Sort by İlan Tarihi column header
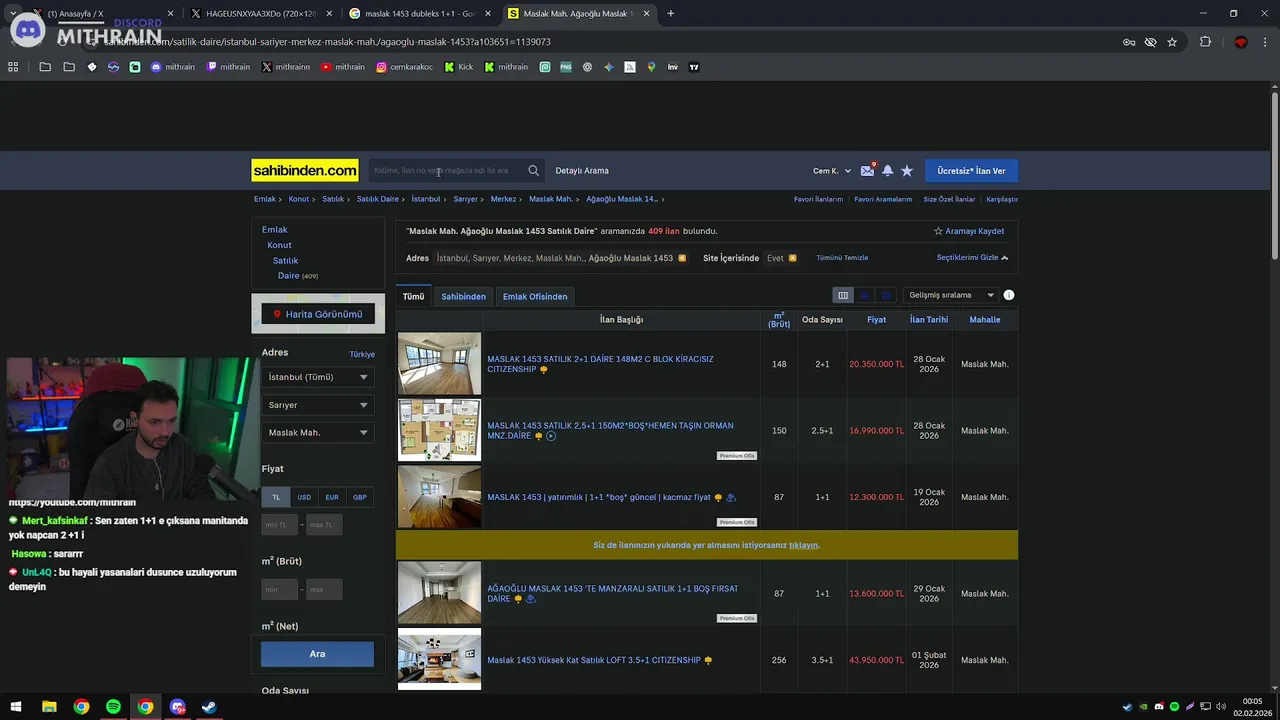 coord(929,320)
